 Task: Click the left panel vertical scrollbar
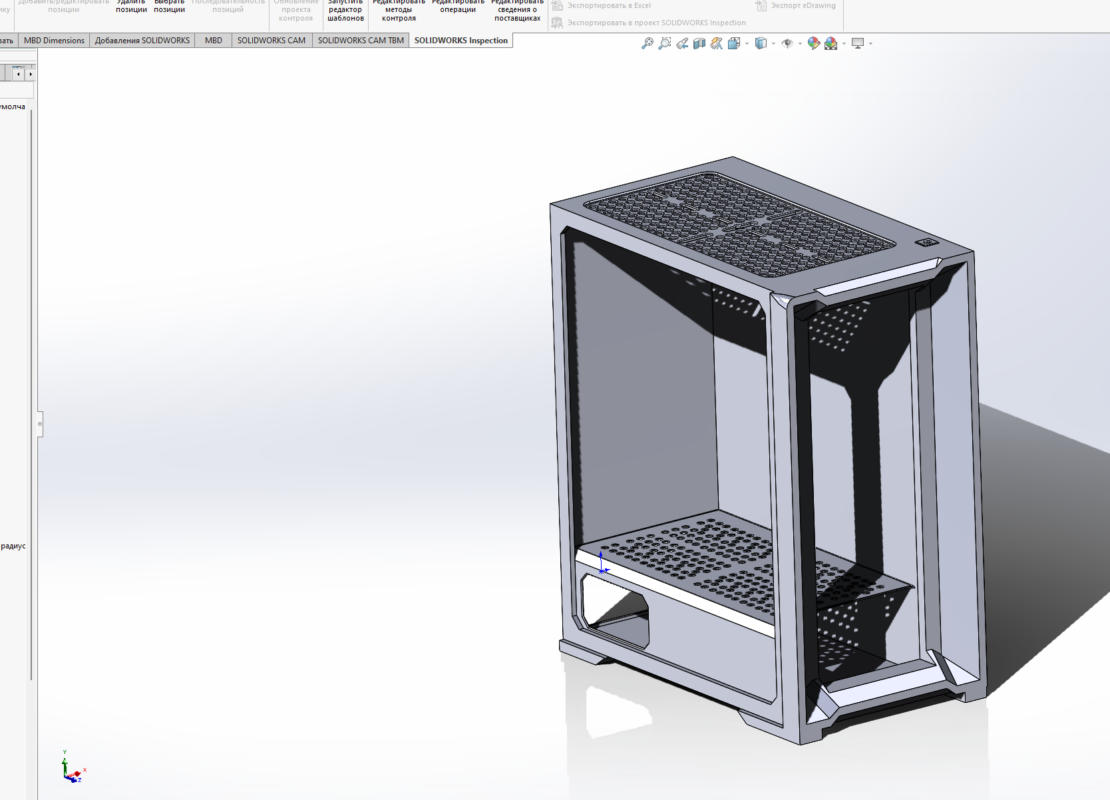(31, 394)
